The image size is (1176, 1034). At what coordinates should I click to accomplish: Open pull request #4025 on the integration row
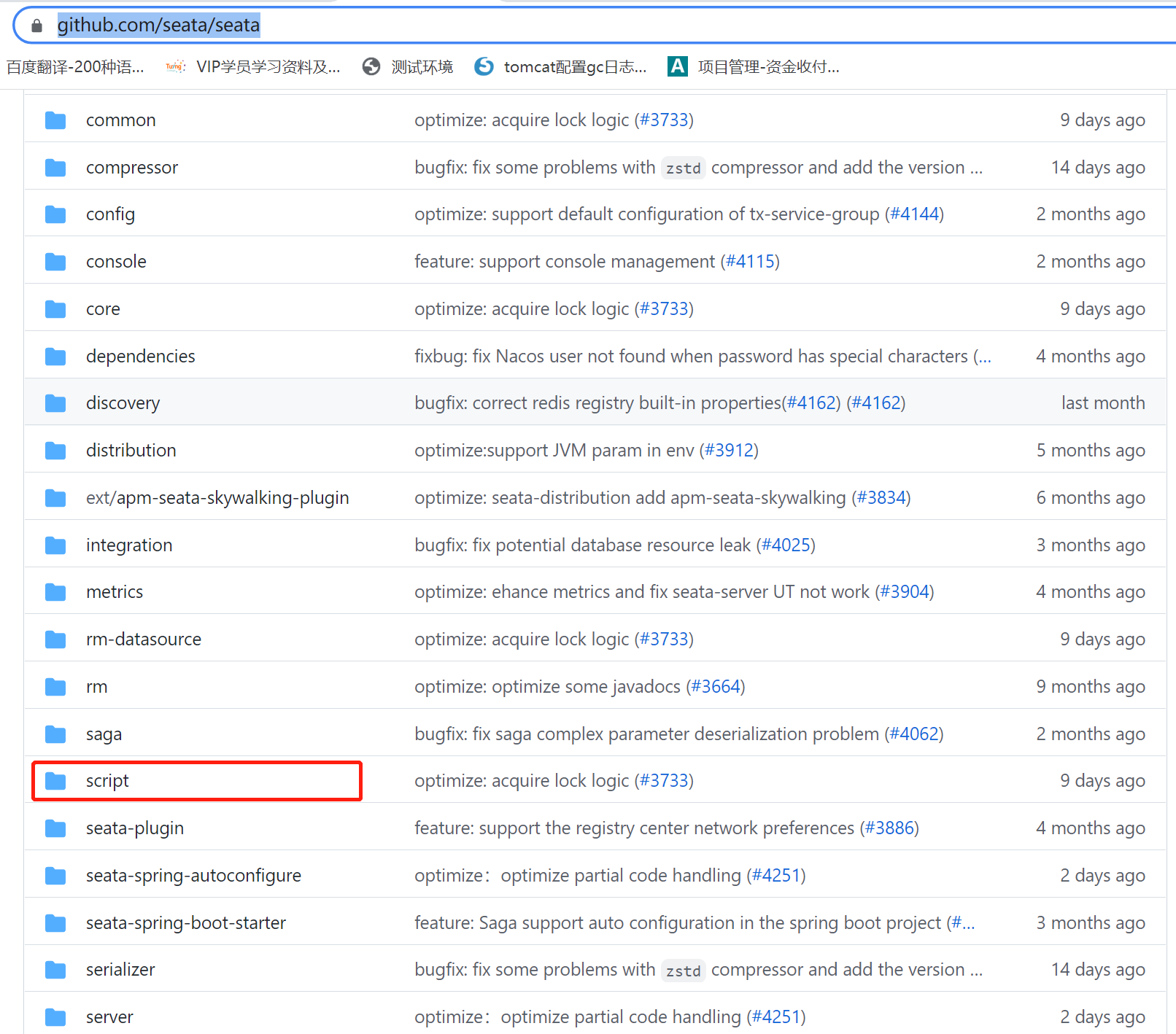click(785, 545)
